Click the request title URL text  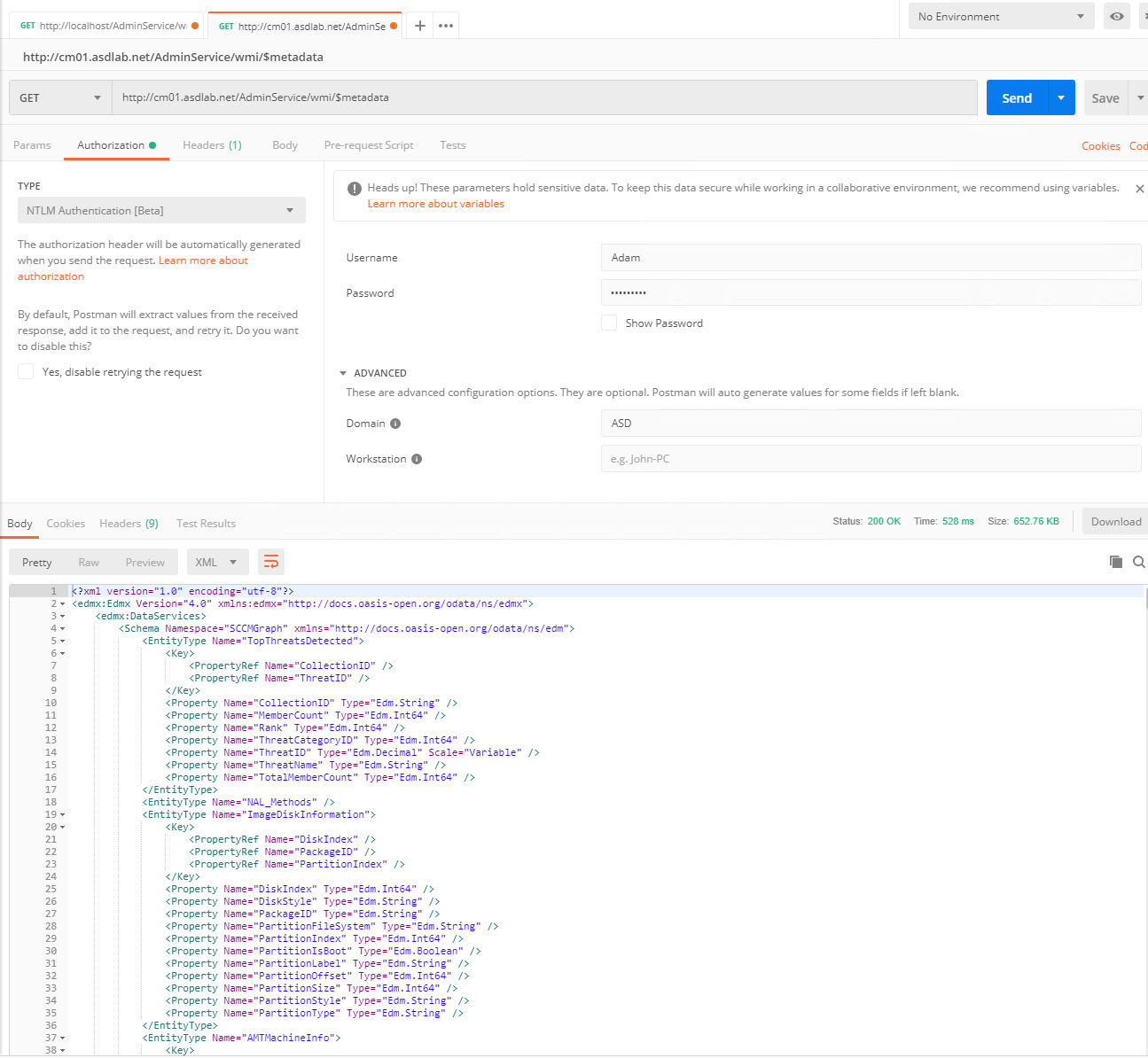(x=173, y=57)
